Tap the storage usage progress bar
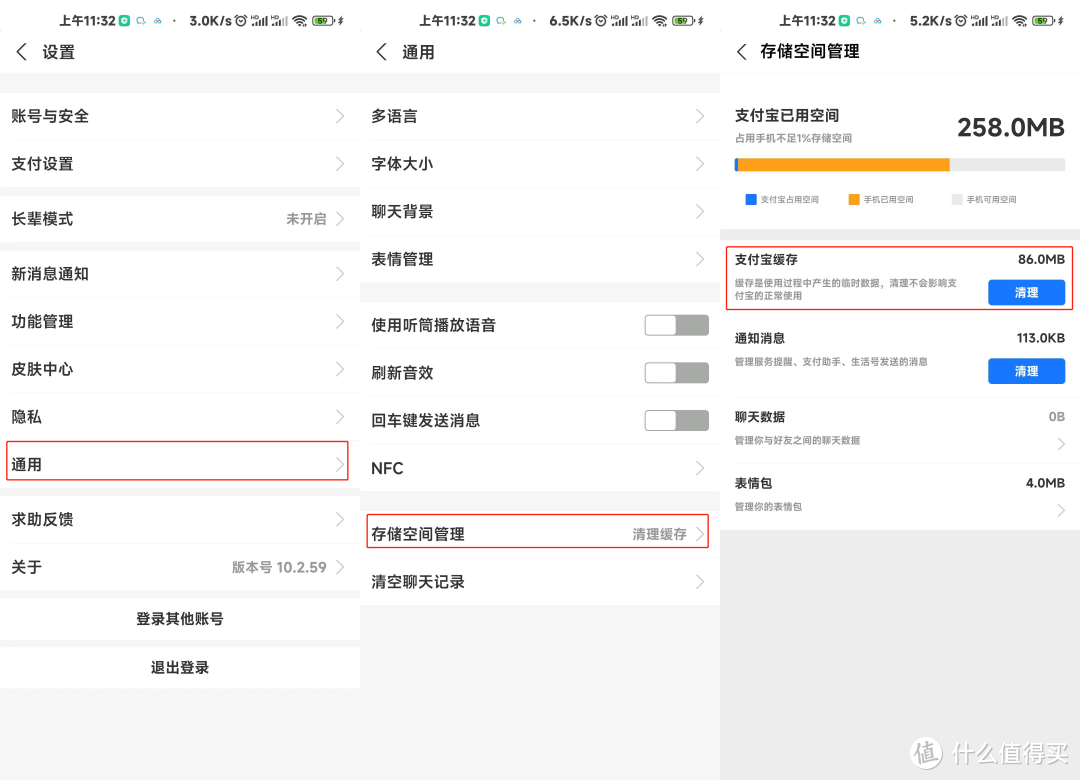 coord(900,165)
